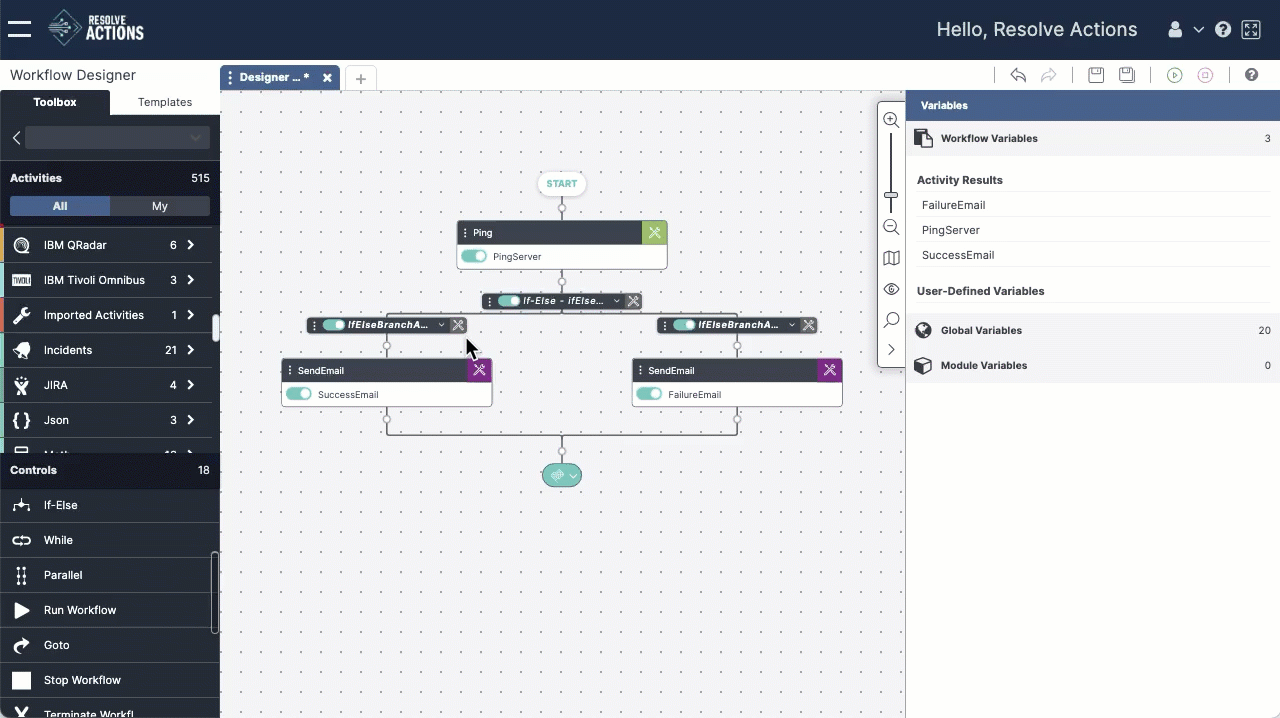Viewport: 1280px width, 718px height.
Task: Open If-Else control settings wrench
Action: click(x=633, y=301)
